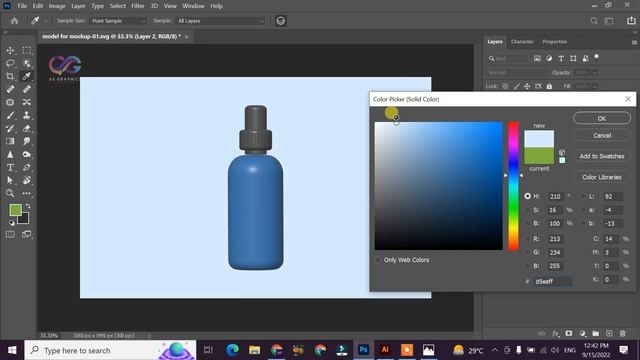Click the layer effects fx icon
The width and height of the screenshot is (640, 360).
click(x=556, y=333)
